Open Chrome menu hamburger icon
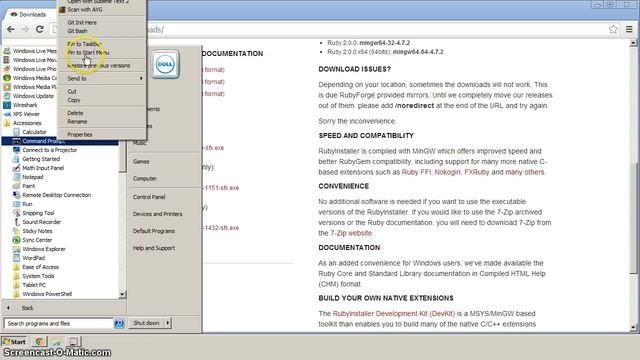This screenshot has width=640, height=360. tap(629, 29)
